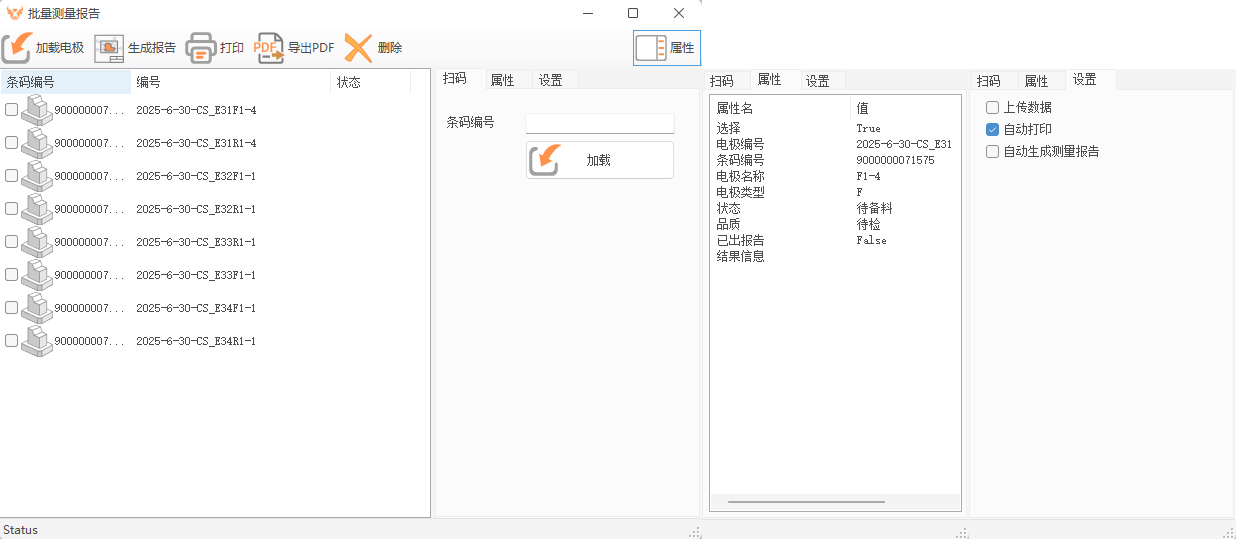Click the 加载 button under barcode input
Image resolution: width=1236 pixels, height=539 pixels.
click(600, 160)
